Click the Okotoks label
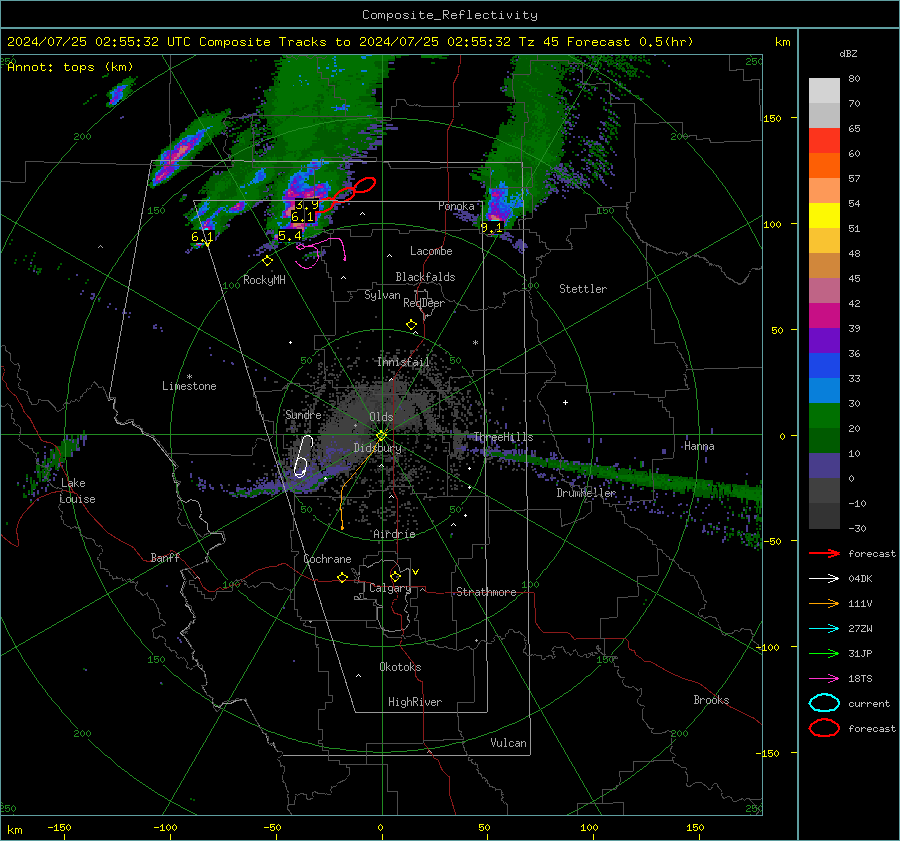This screenshot has height=841, width=900. click(400, 667)
